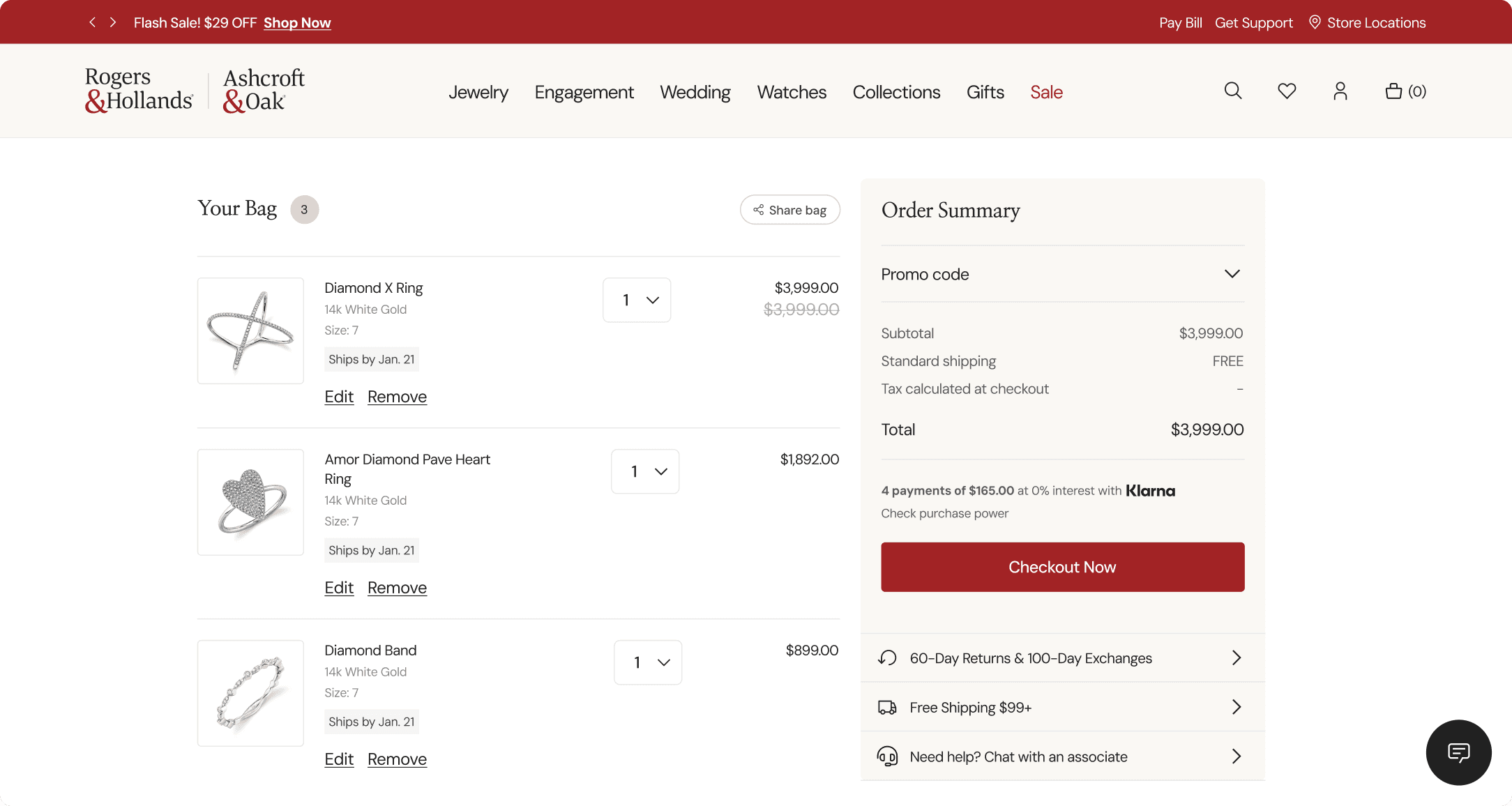
Task: Click the Shop Now flash sale link
Action: coord(297,23)
